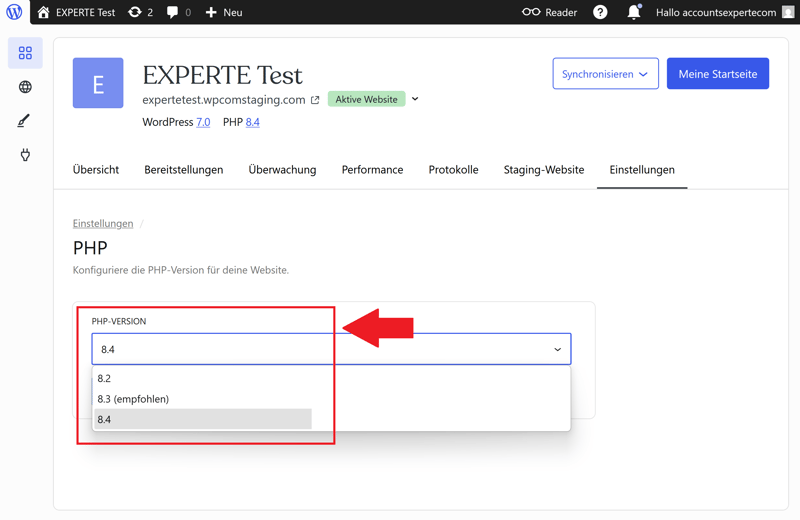The image size is (800, 520).
Task: Open the Überwachung tab
Action: click(282, 169)
